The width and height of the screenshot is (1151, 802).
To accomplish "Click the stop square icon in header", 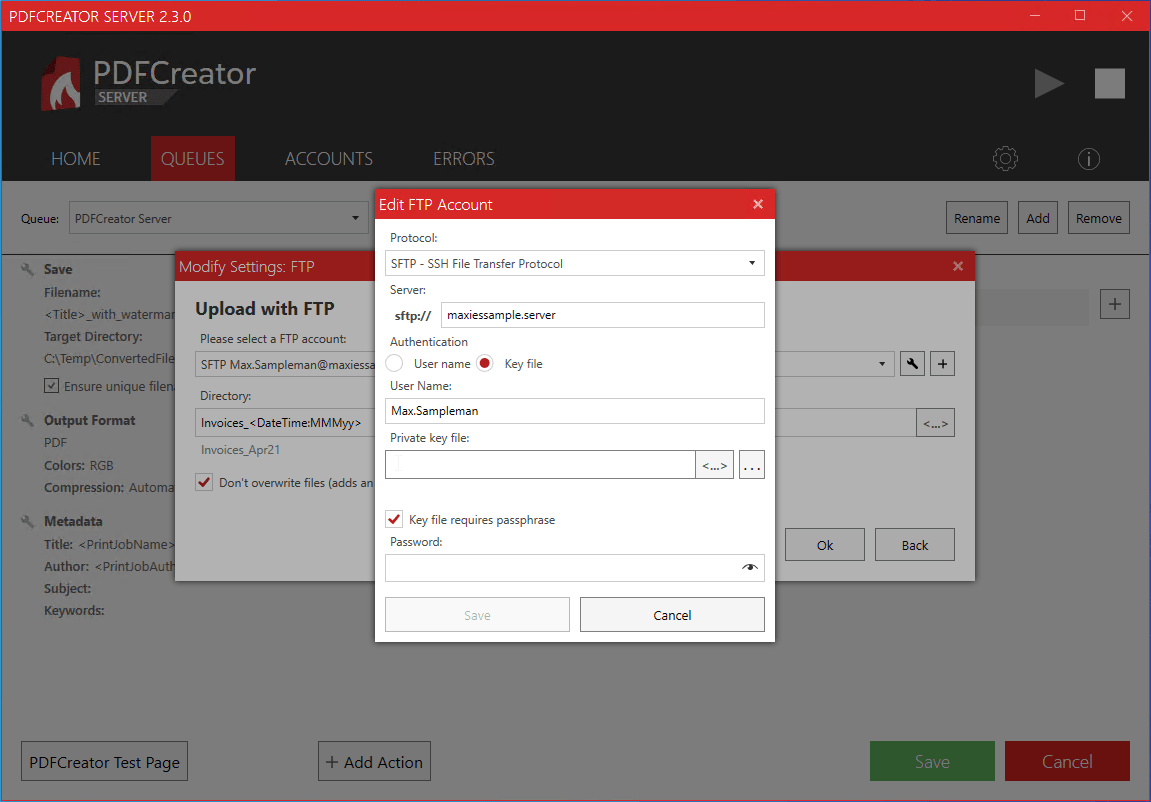I will click(x=1110, y=84).
